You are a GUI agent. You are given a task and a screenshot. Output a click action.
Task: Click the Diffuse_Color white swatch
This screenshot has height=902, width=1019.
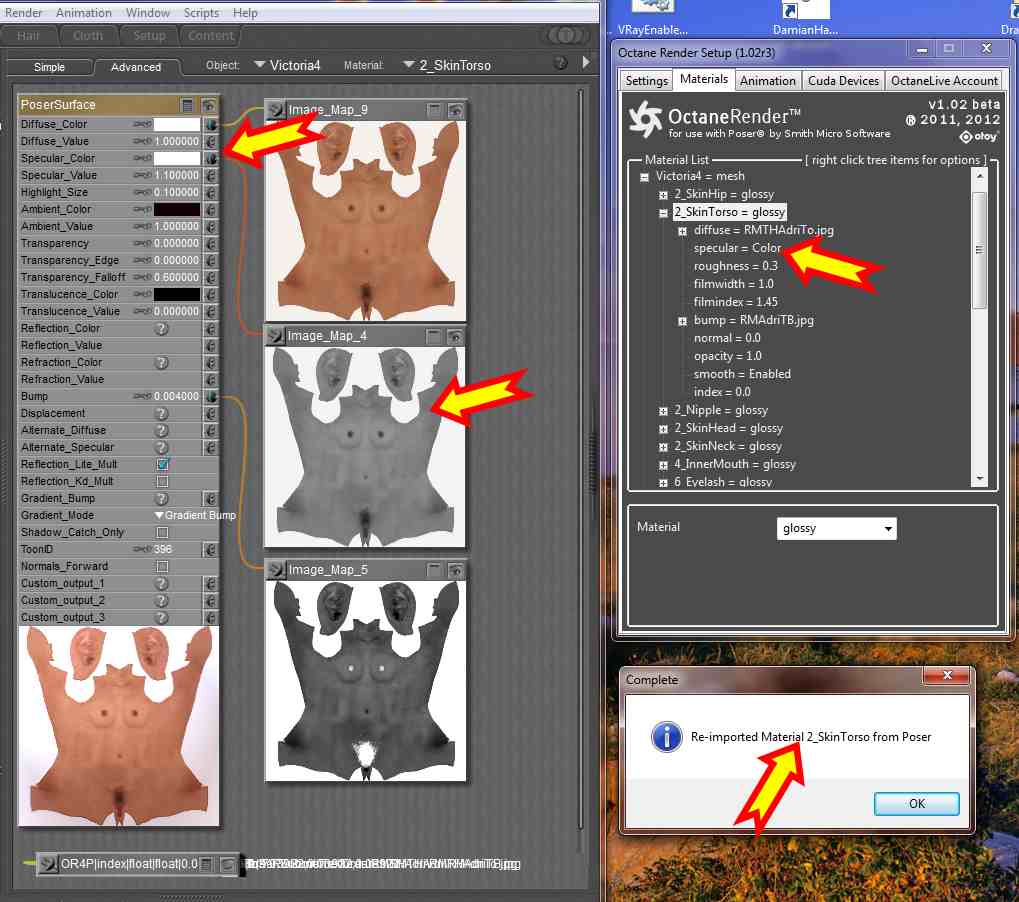pos(177,124)
